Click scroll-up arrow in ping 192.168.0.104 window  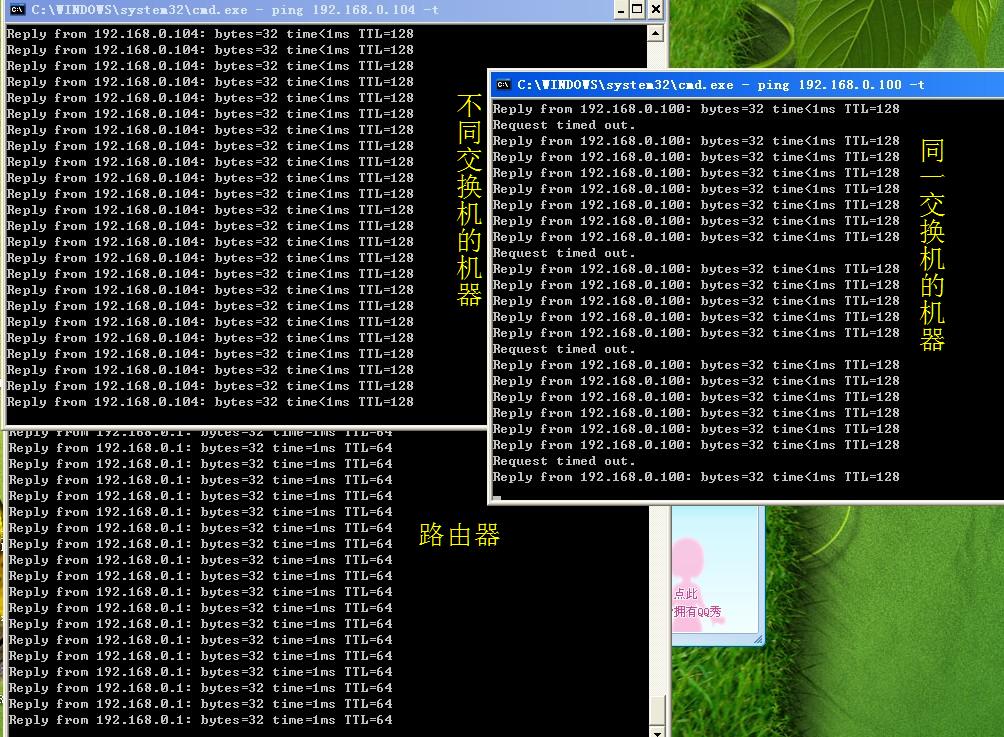(x=654, y=33)
